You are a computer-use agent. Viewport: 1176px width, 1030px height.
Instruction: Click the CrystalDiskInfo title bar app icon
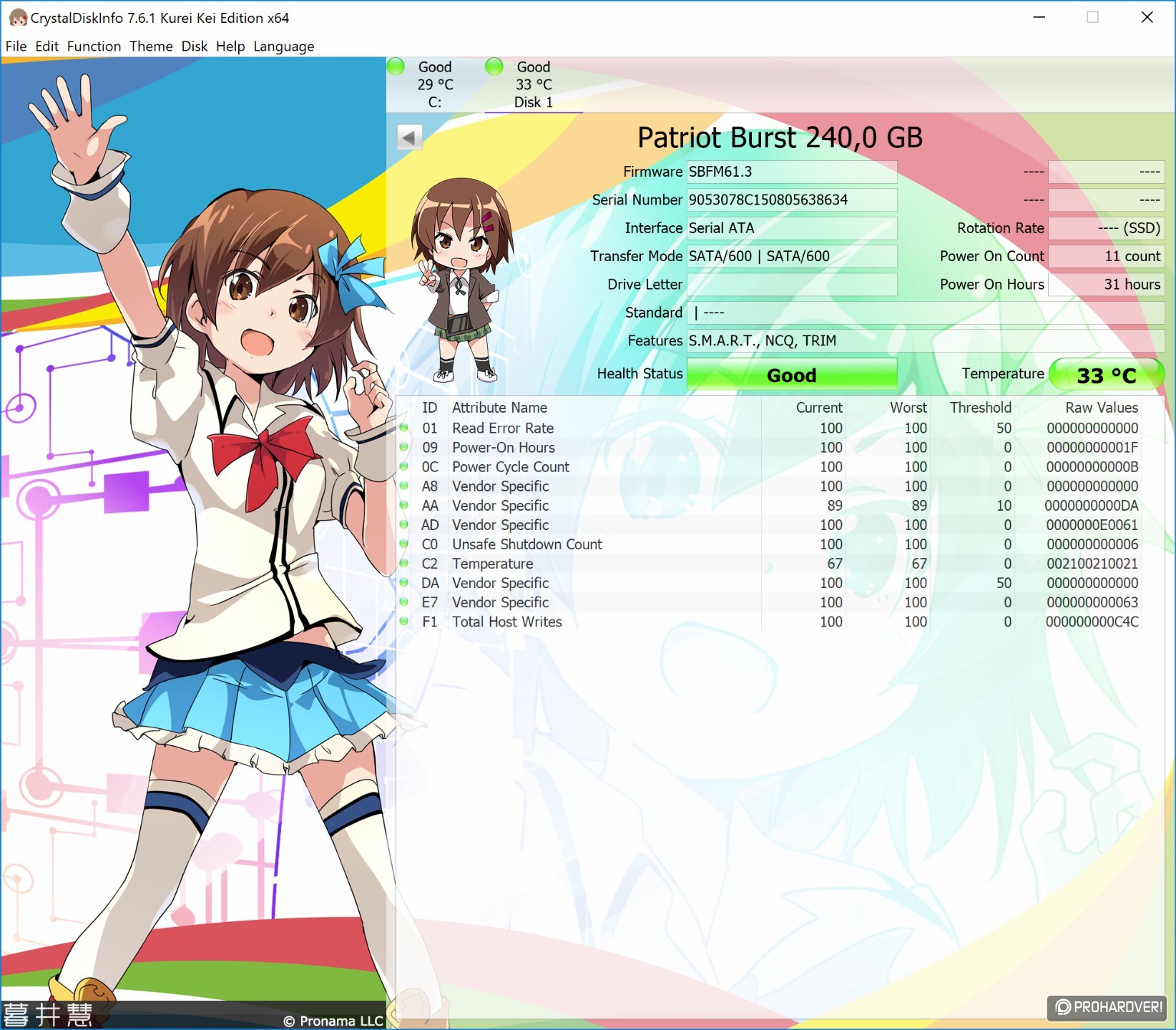pos(17,18)
